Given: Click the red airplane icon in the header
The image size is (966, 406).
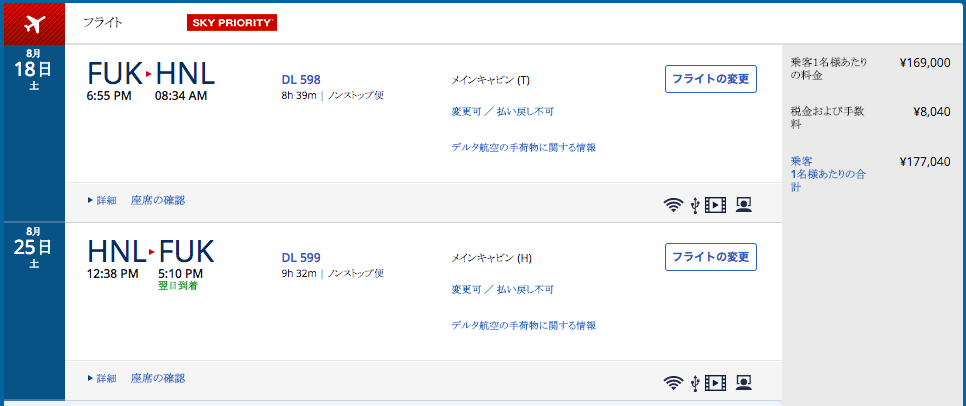Looking at the screenshot, I should [34, 24].
